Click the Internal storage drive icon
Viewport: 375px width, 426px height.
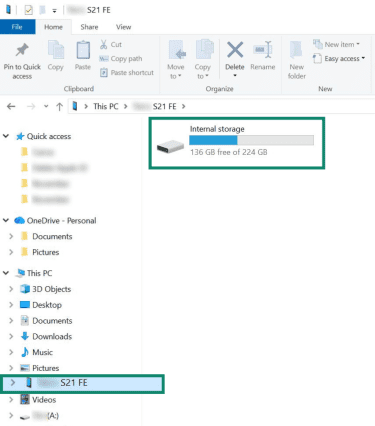170,147
